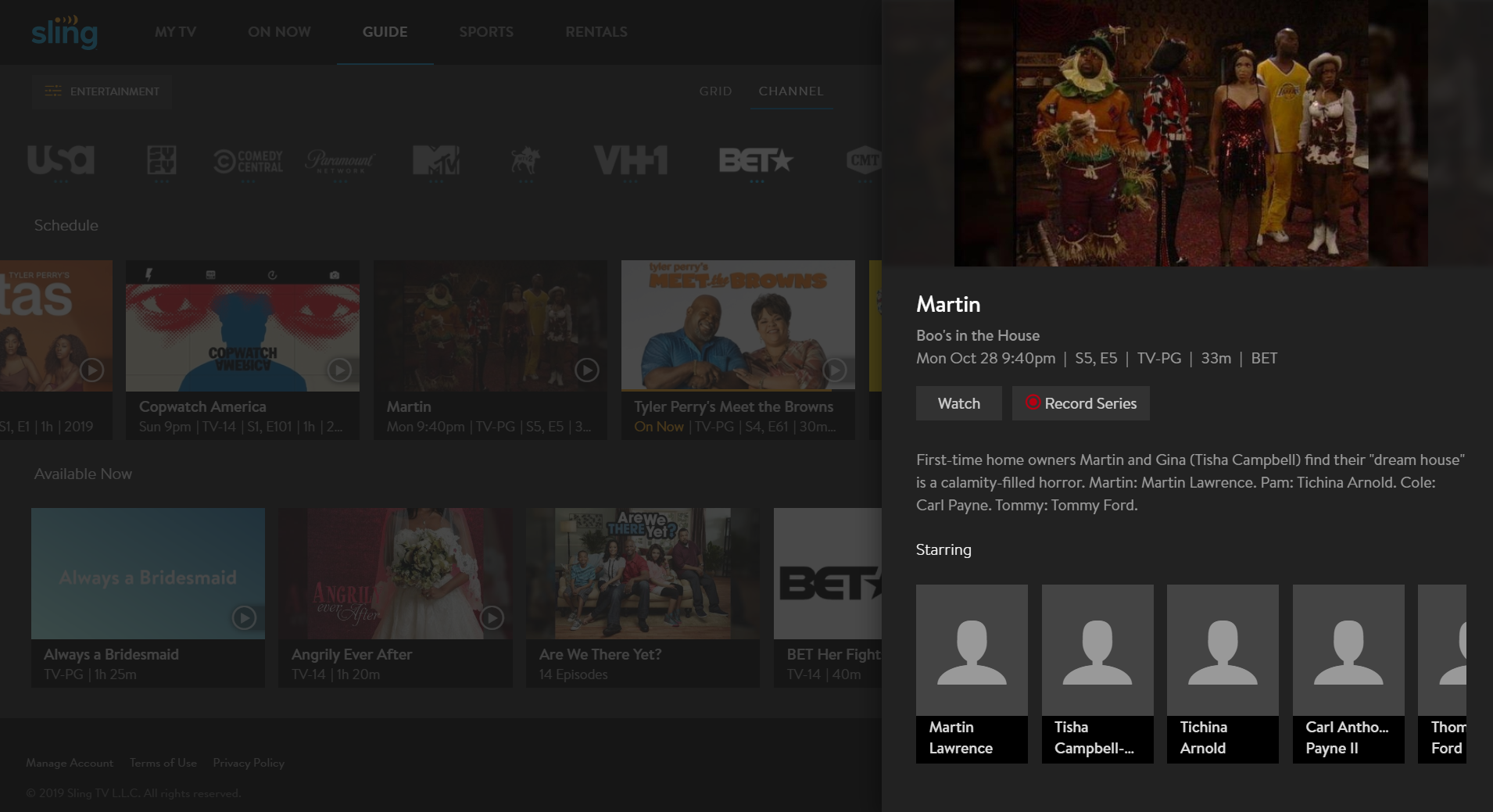Open Privacy Policy link
The height and width of the screenshot is (812, 1493).
click(x=249, y=763)
